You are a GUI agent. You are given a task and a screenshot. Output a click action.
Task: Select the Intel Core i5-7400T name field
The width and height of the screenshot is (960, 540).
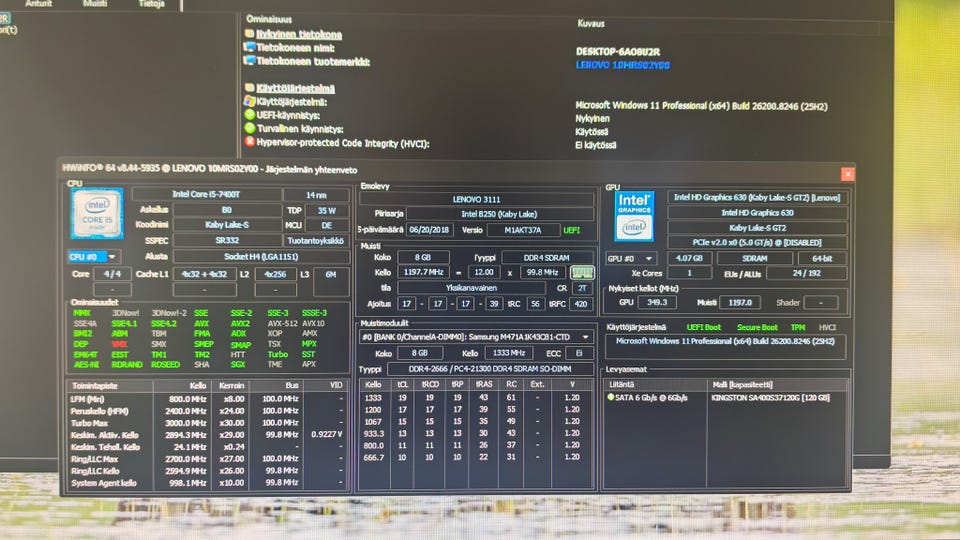click(x=206, y=194)
